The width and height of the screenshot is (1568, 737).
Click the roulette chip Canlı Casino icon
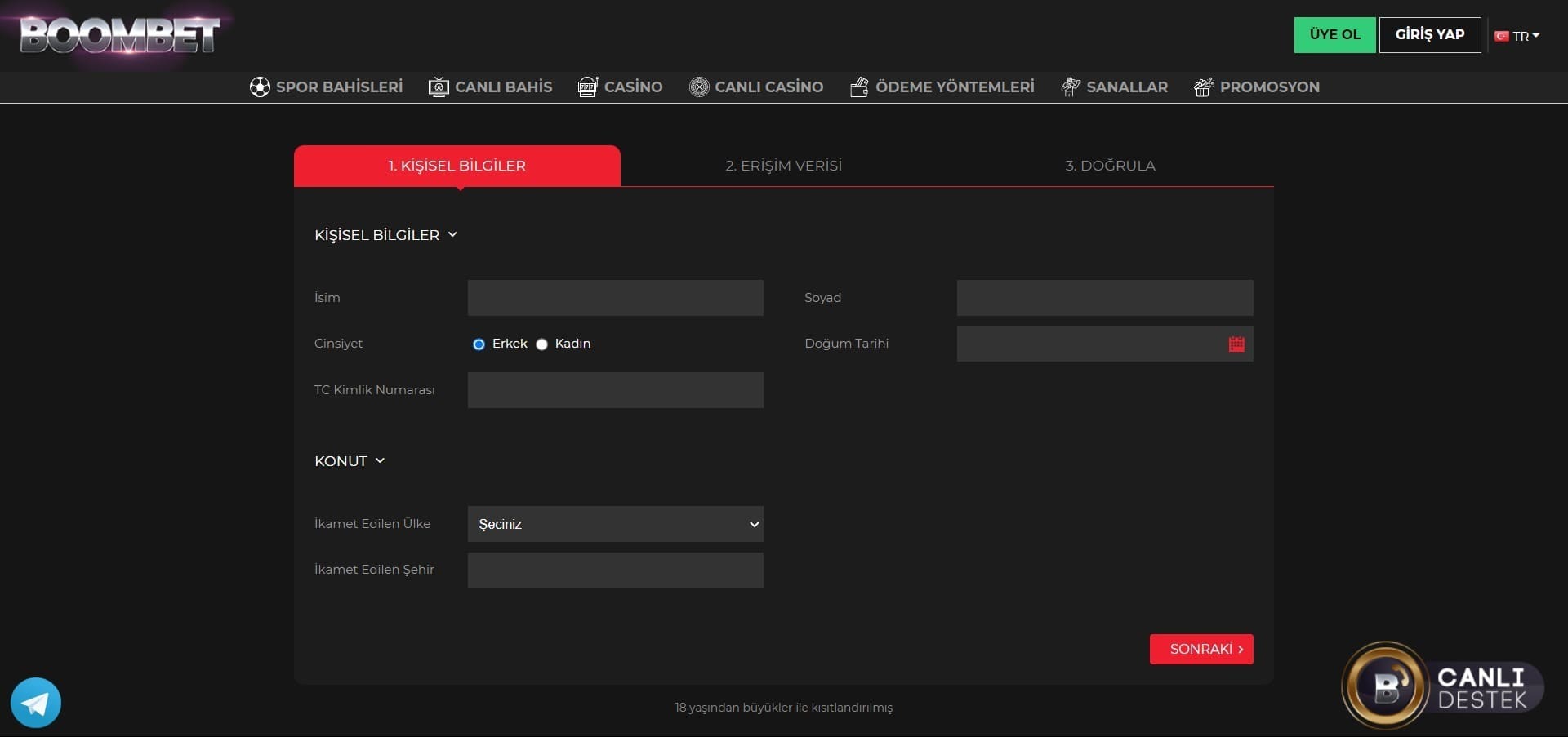point(699,87)
